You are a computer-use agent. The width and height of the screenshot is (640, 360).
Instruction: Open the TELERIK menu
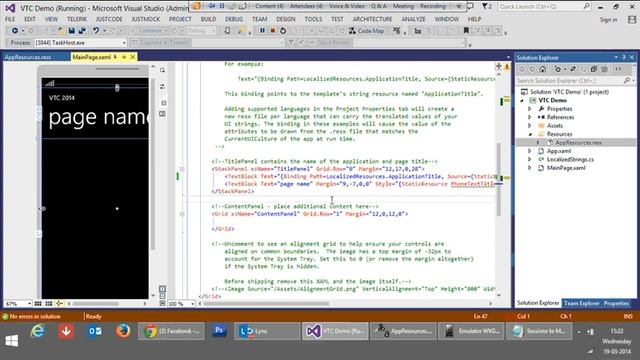click(77, 19)
